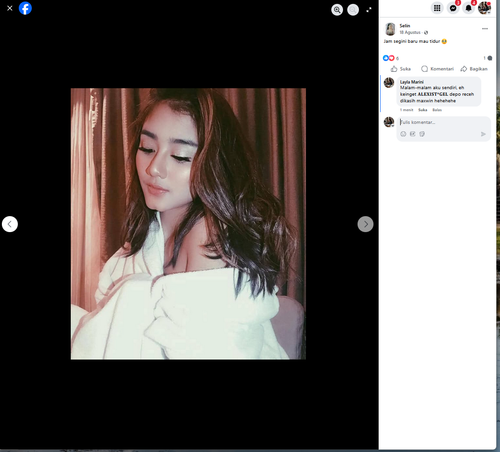Reply to Layla Marini's comment with Balas

(x=437, y=110)
